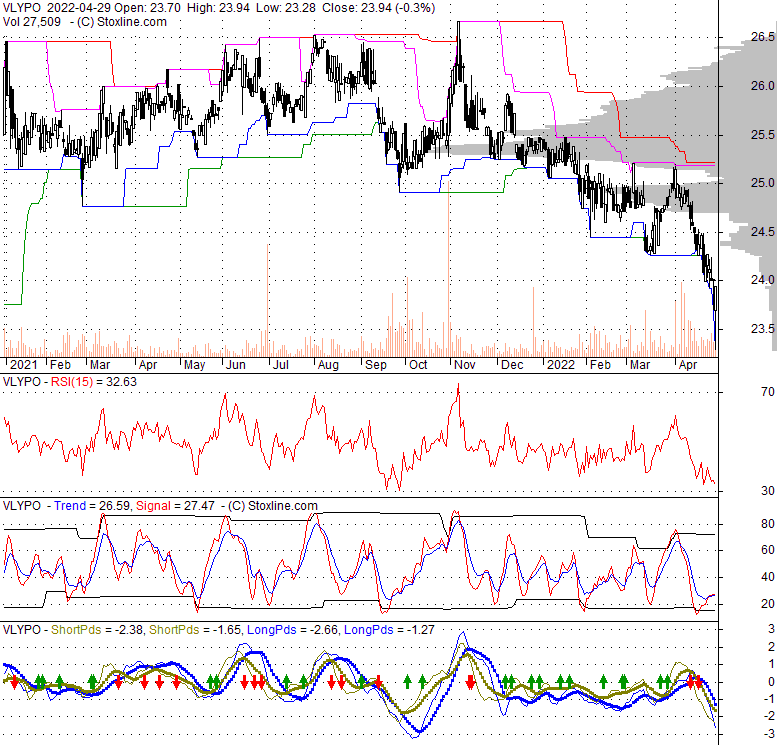The image size is (778, 746).
Task: Click the VLYPO ticker symbol in the chart header
Action: point(23,8)
